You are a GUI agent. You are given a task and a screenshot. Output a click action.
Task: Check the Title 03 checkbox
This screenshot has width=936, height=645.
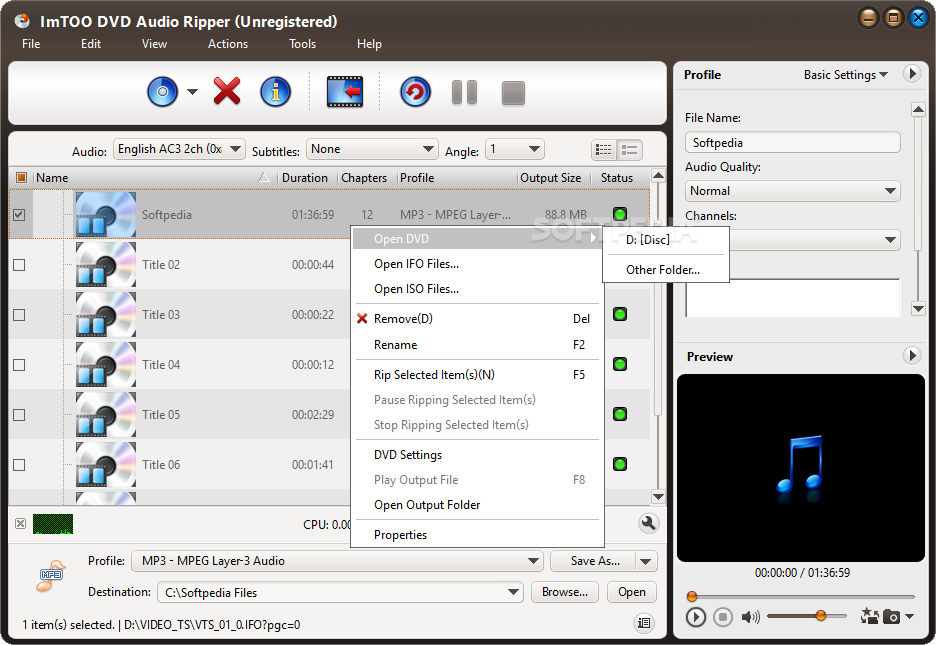19,314
